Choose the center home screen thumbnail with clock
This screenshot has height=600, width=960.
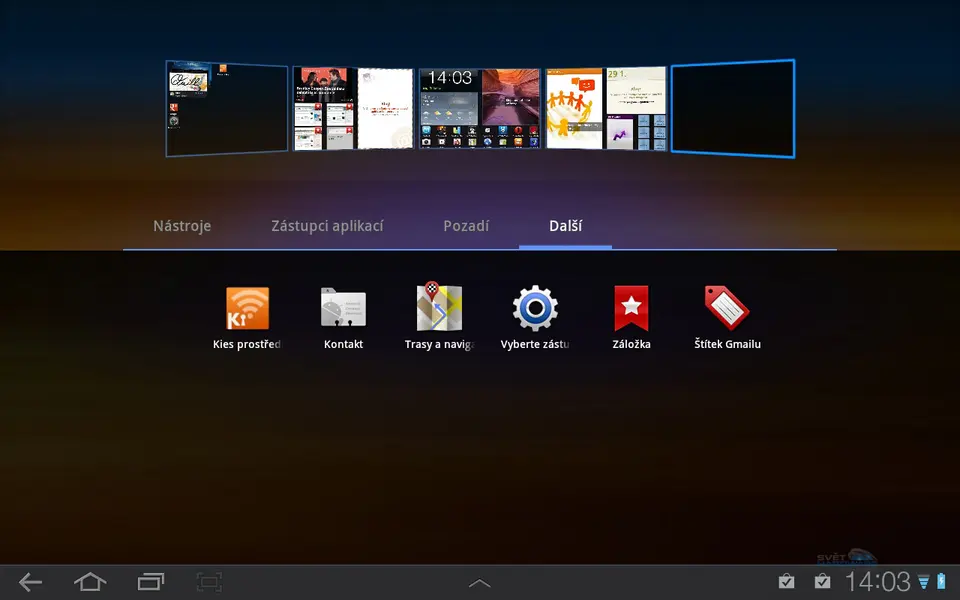pos(480,109)
